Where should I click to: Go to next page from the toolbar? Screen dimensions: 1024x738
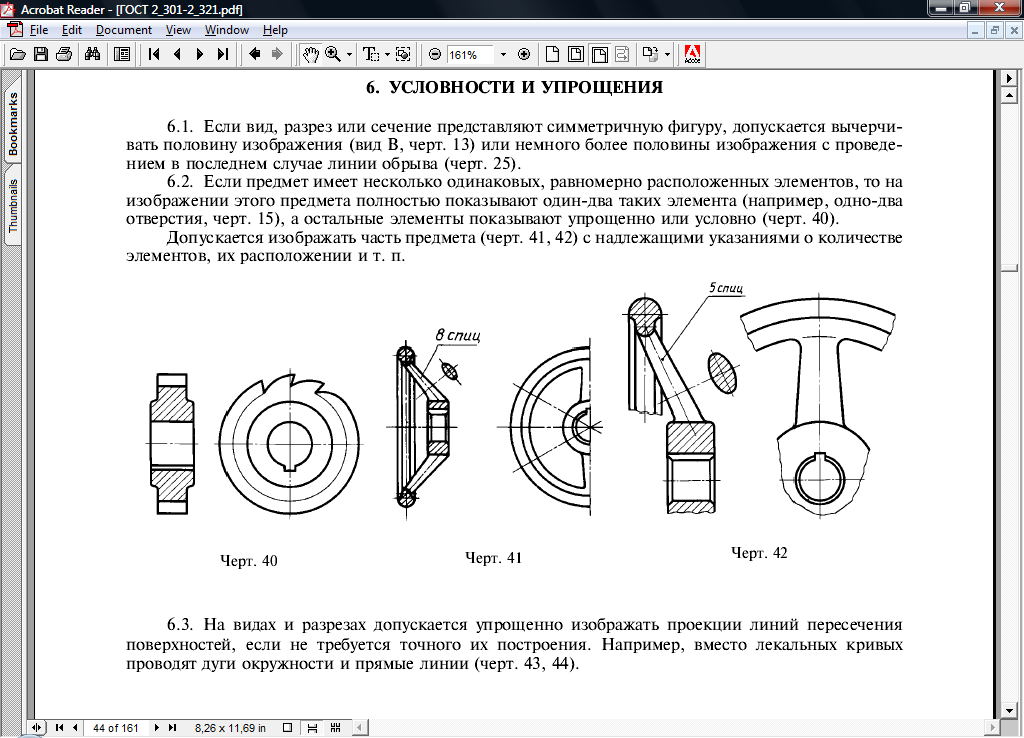(200, 55)
